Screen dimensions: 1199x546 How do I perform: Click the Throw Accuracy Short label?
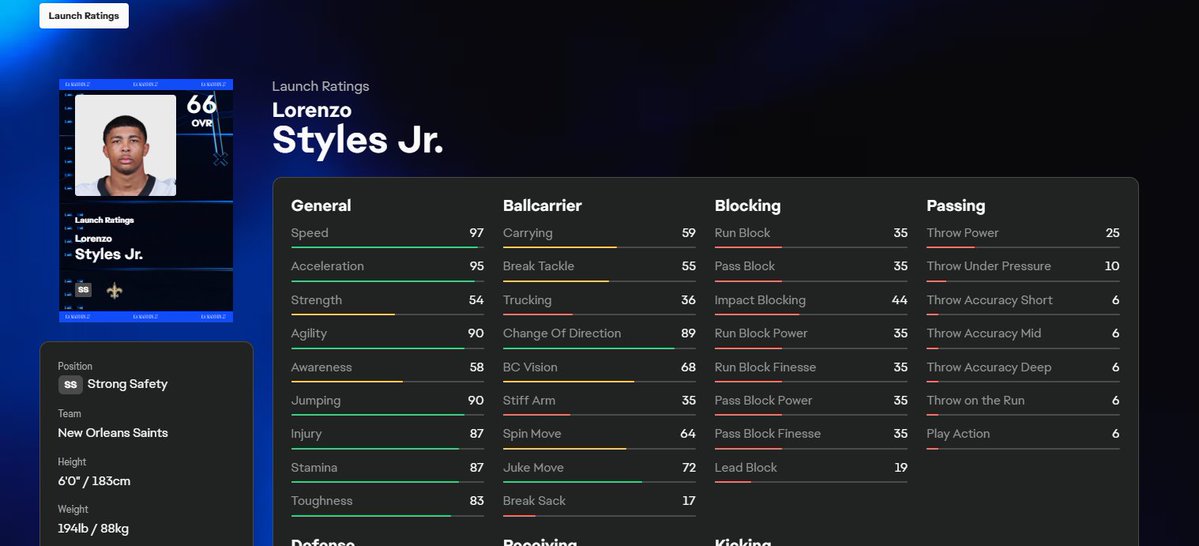[989, 300]
